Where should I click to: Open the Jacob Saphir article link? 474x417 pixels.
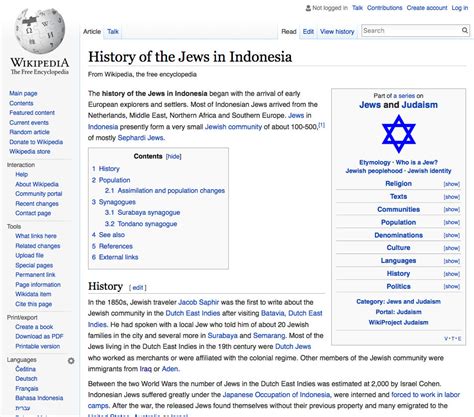[199, 302]
